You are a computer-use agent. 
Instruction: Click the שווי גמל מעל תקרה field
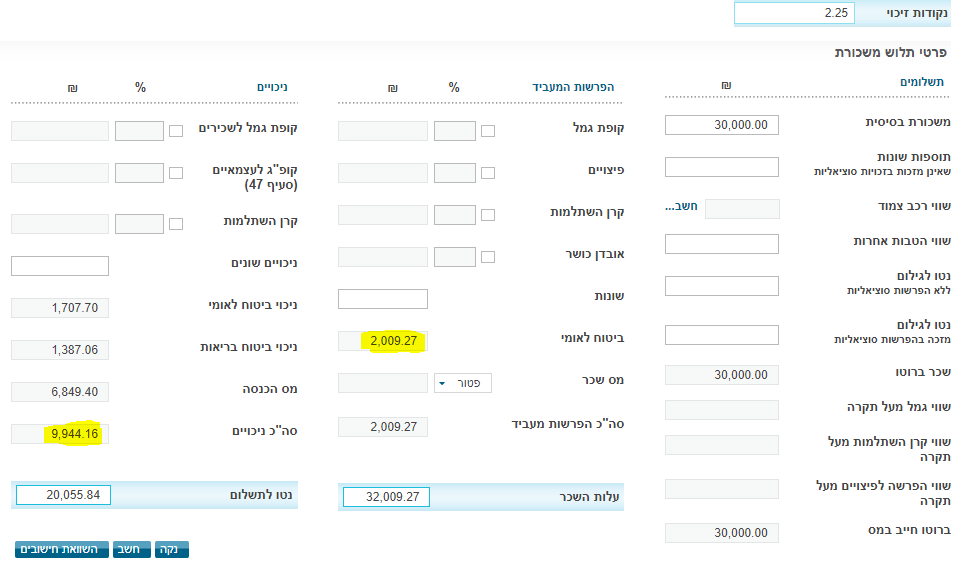[721, 410]
